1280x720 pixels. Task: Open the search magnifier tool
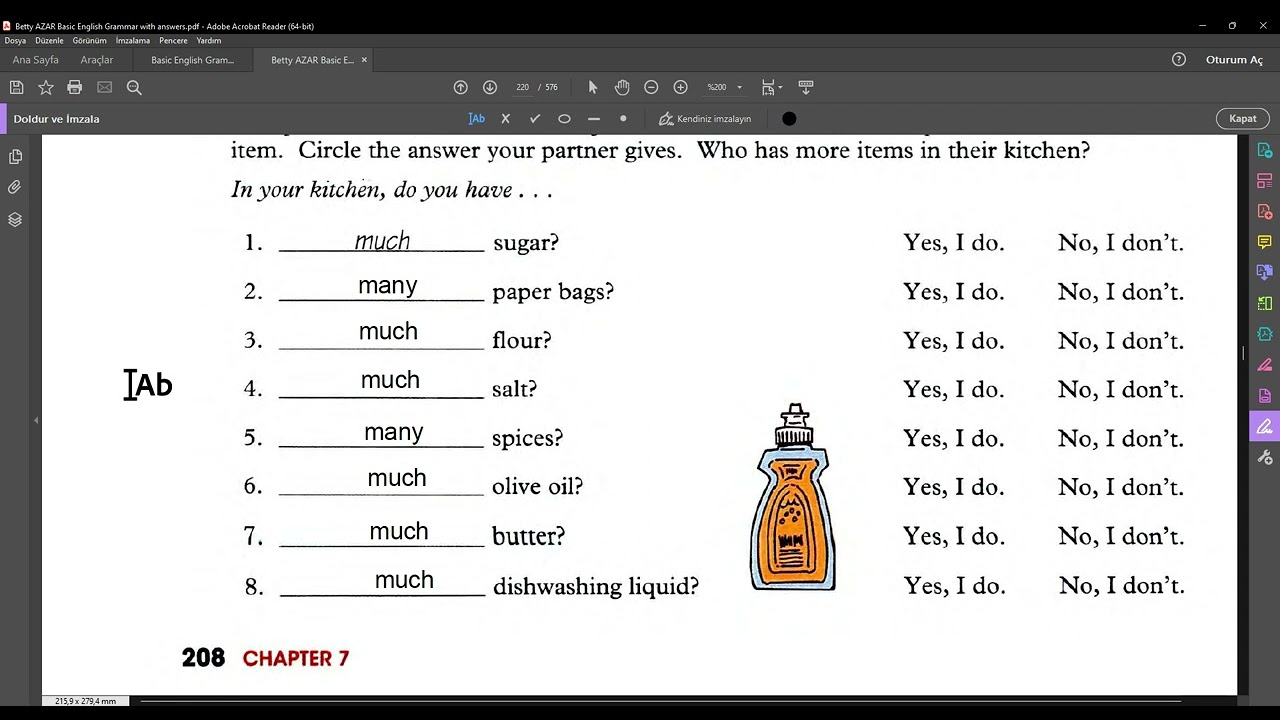pyautogui.click(x=134, y=87)
